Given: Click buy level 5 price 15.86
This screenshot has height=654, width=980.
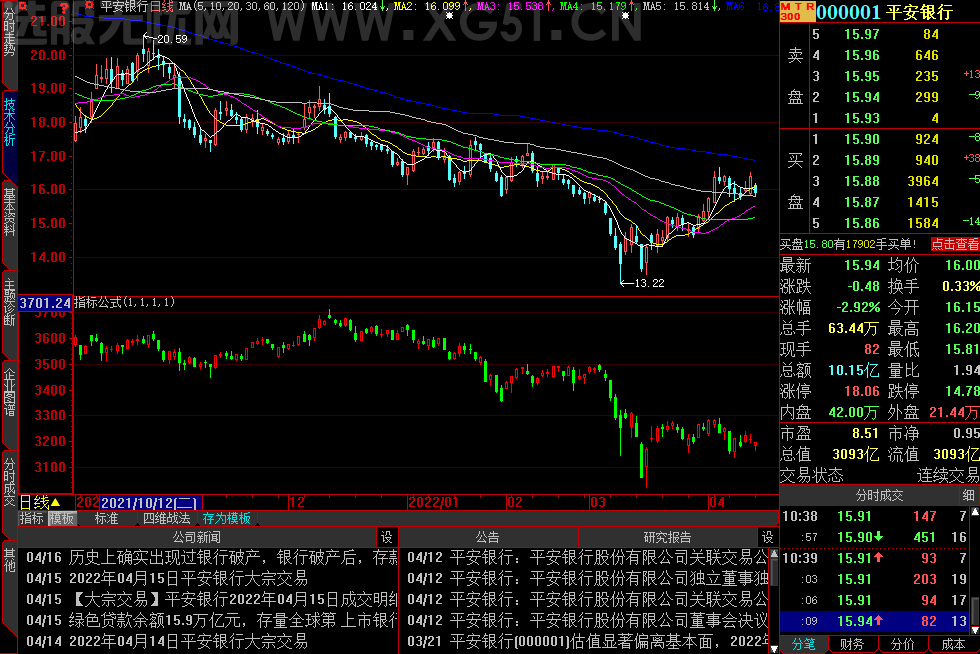Looking at the screenshot, I should (x=861, y=223).
